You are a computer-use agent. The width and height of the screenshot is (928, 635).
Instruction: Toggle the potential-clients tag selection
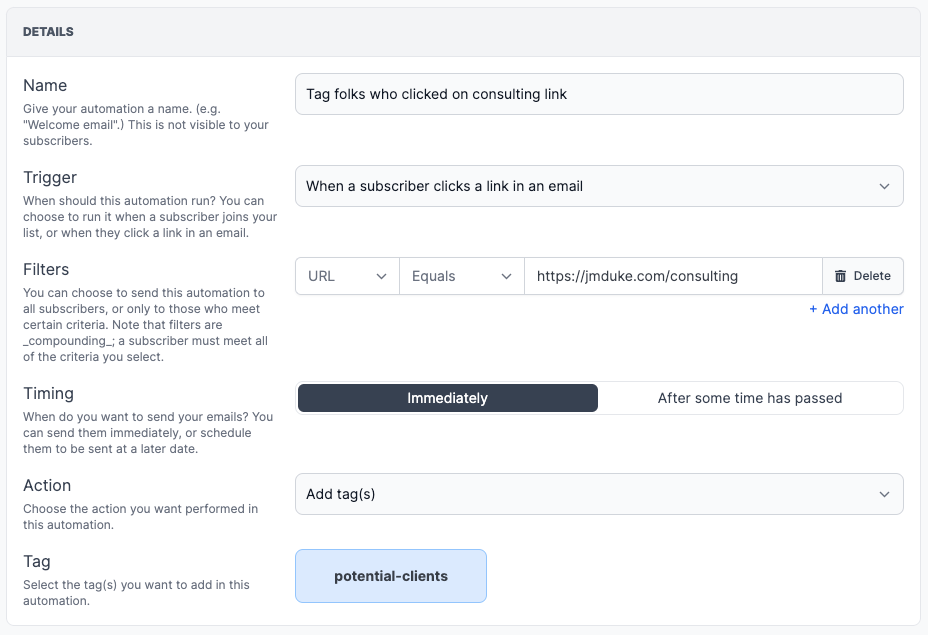point(391,576)
